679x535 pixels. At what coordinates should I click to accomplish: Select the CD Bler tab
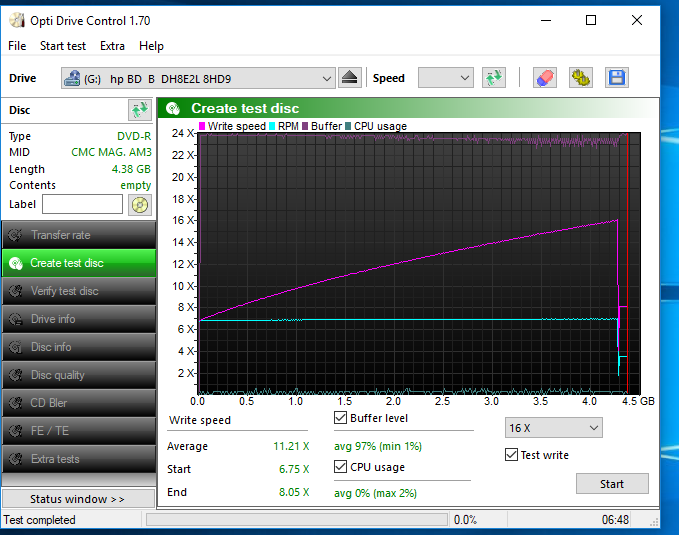click(79, 403)
